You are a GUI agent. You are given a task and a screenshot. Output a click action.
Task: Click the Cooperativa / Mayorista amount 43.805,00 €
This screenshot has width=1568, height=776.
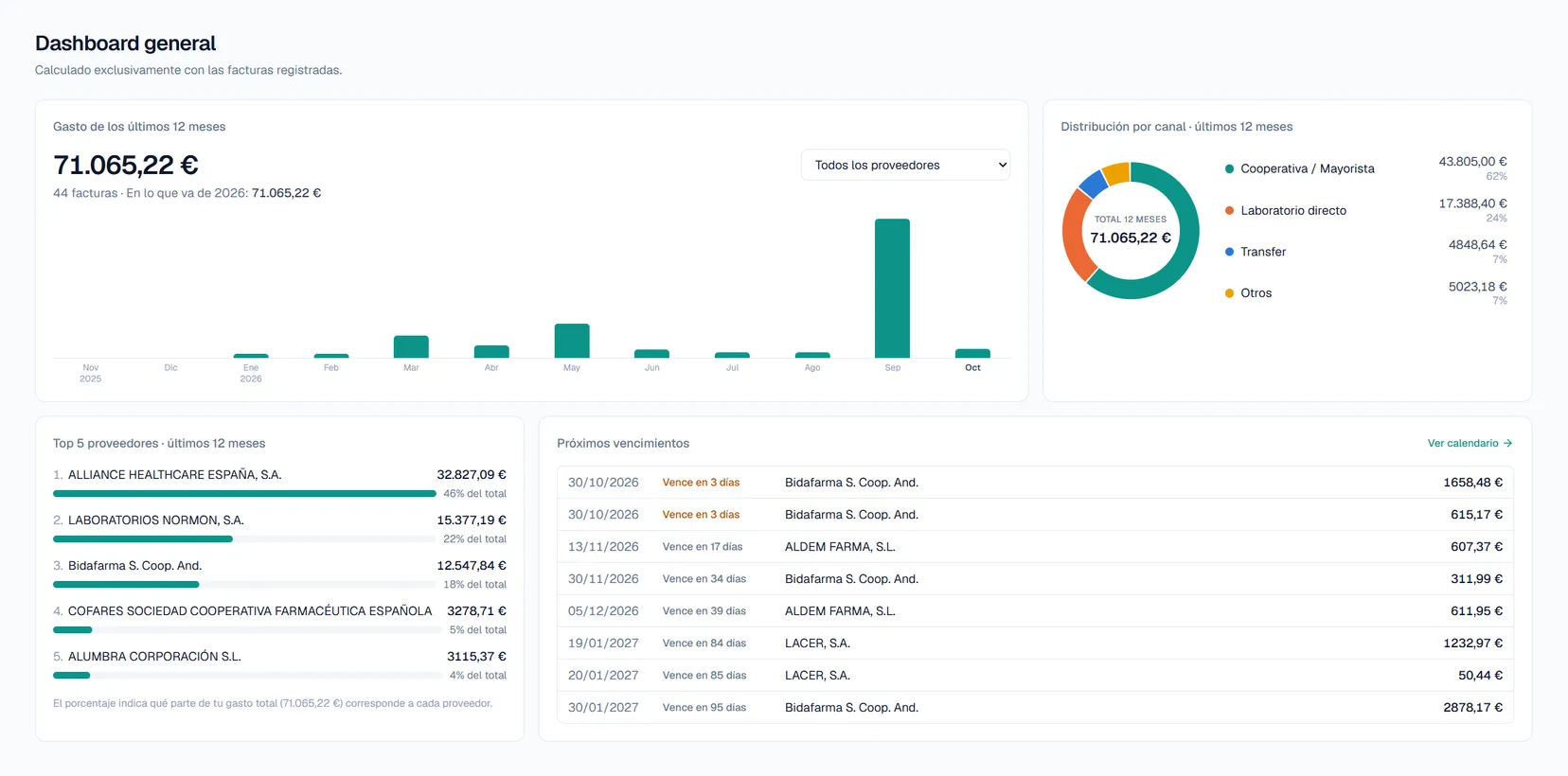(x=1472, y=162)
